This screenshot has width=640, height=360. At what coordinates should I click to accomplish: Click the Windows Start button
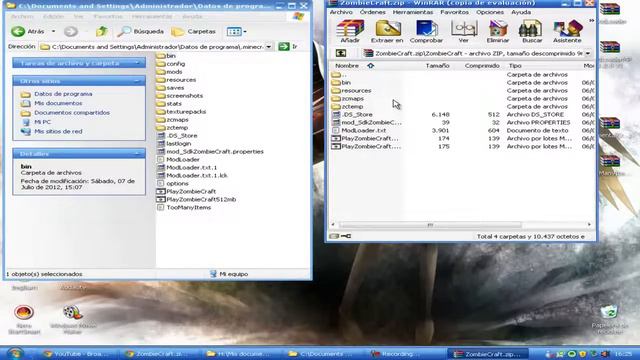(16, 353)
